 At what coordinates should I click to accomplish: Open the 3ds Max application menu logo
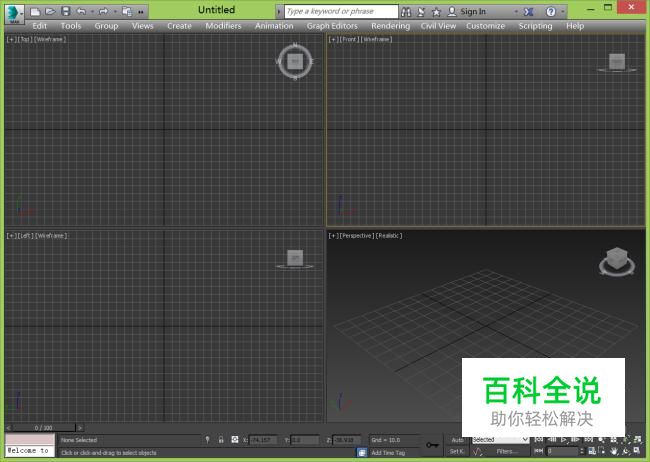[x=14, y=13]
